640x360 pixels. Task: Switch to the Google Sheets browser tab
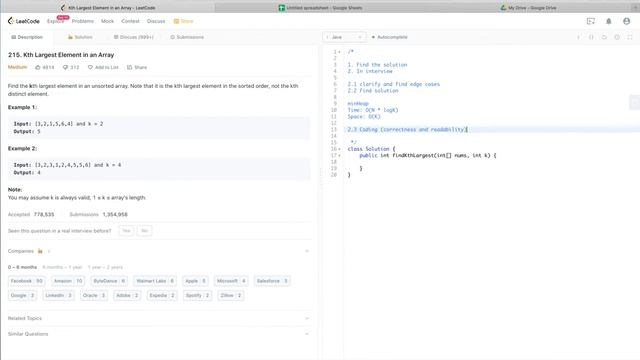pyautogui.click(x=320, y=8)
